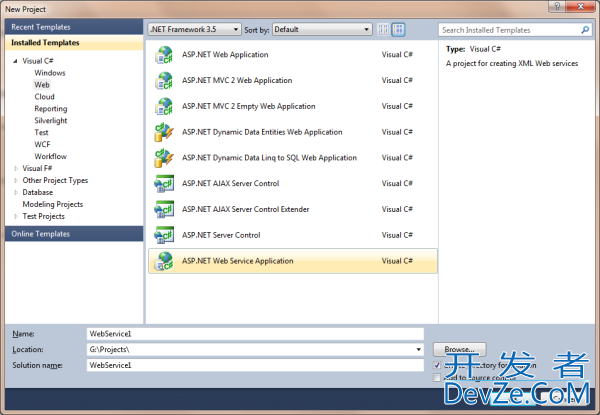Click the ASP.NET MVC 2 Web Application icon
Viewport: 600px width, 415px height.
pos(164,81)
